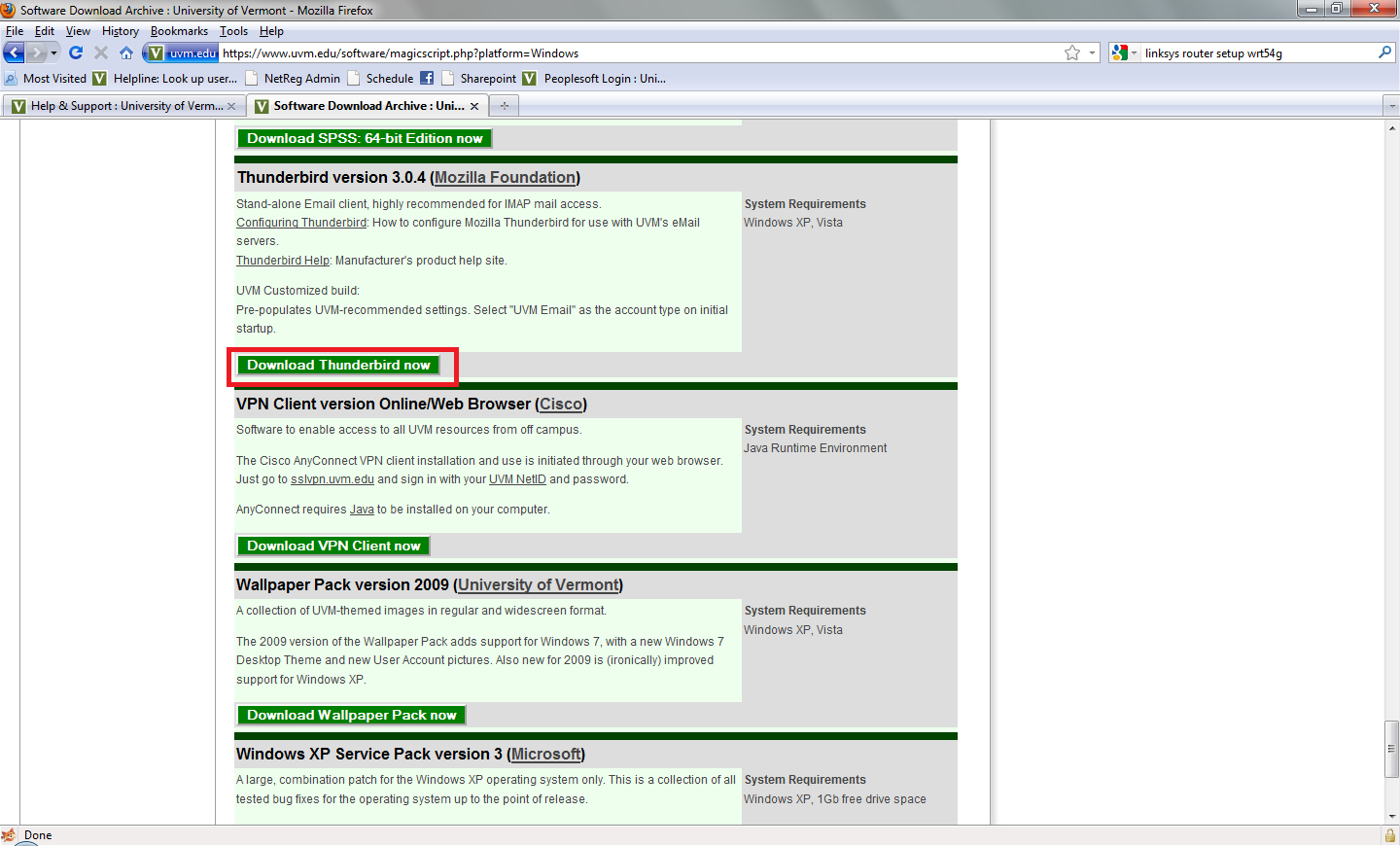Open the Facebook bookmark icon
Screen dimensions: 1400x846
427,79
